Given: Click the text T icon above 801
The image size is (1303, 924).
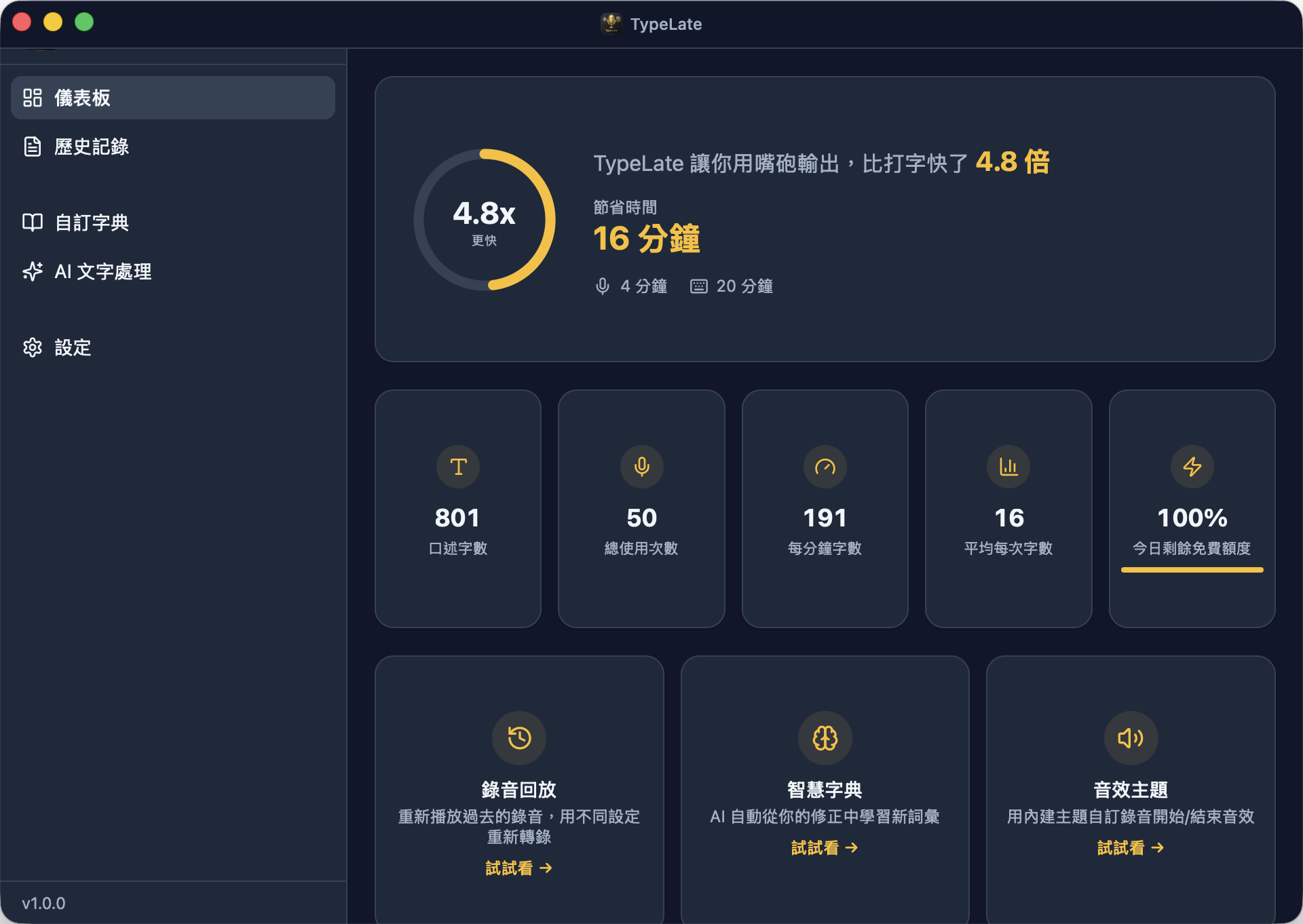Looking at the screenshot, I should click(x=458, y=467).
